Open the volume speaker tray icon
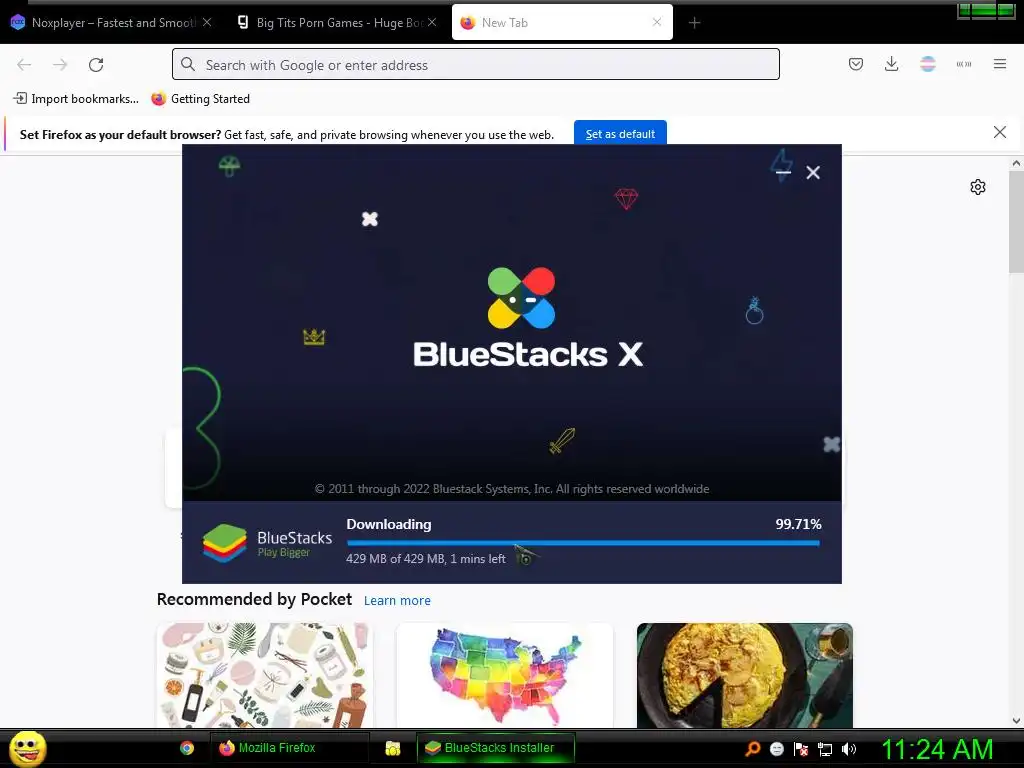The height and width of the screenshot is (768, 1024). 849,749
